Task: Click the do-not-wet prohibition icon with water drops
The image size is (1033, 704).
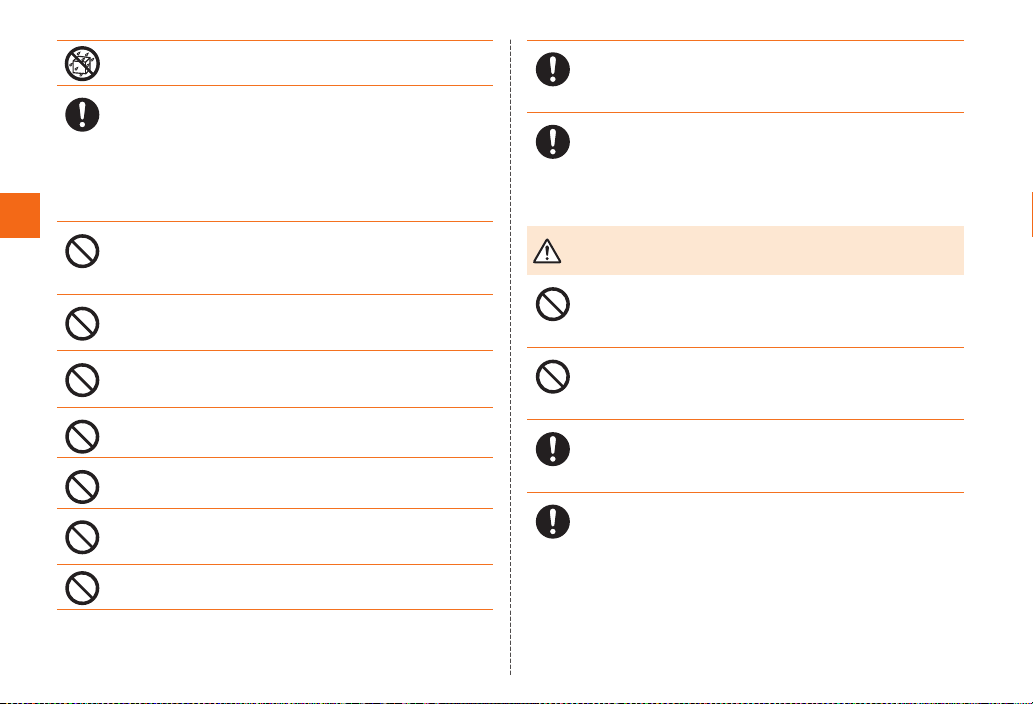Action: [x=82, y=64]
